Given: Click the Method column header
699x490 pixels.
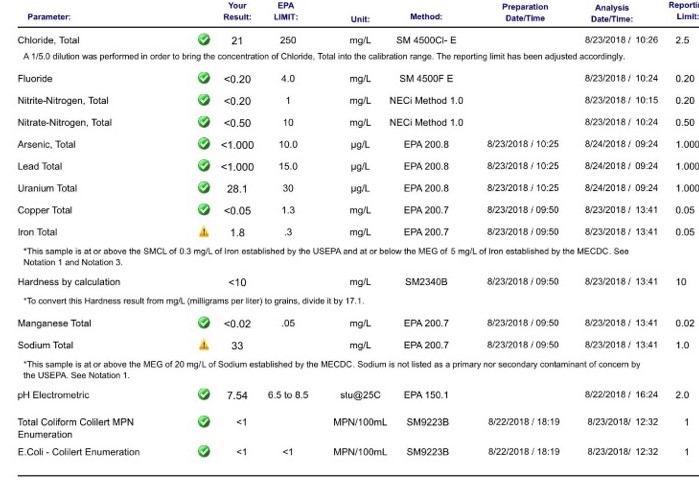Looking at the screenshot, I should [426, 16].
